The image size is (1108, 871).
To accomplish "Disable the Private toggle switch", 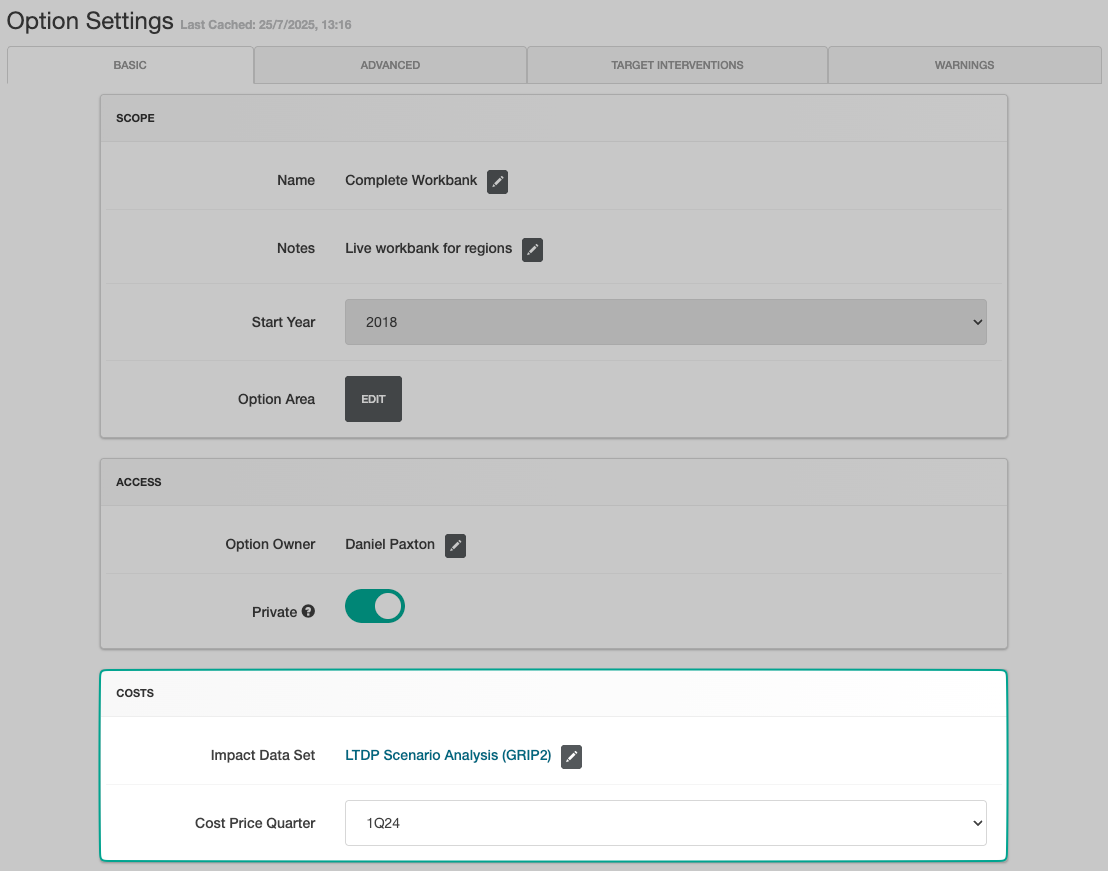I will [374, 606].
